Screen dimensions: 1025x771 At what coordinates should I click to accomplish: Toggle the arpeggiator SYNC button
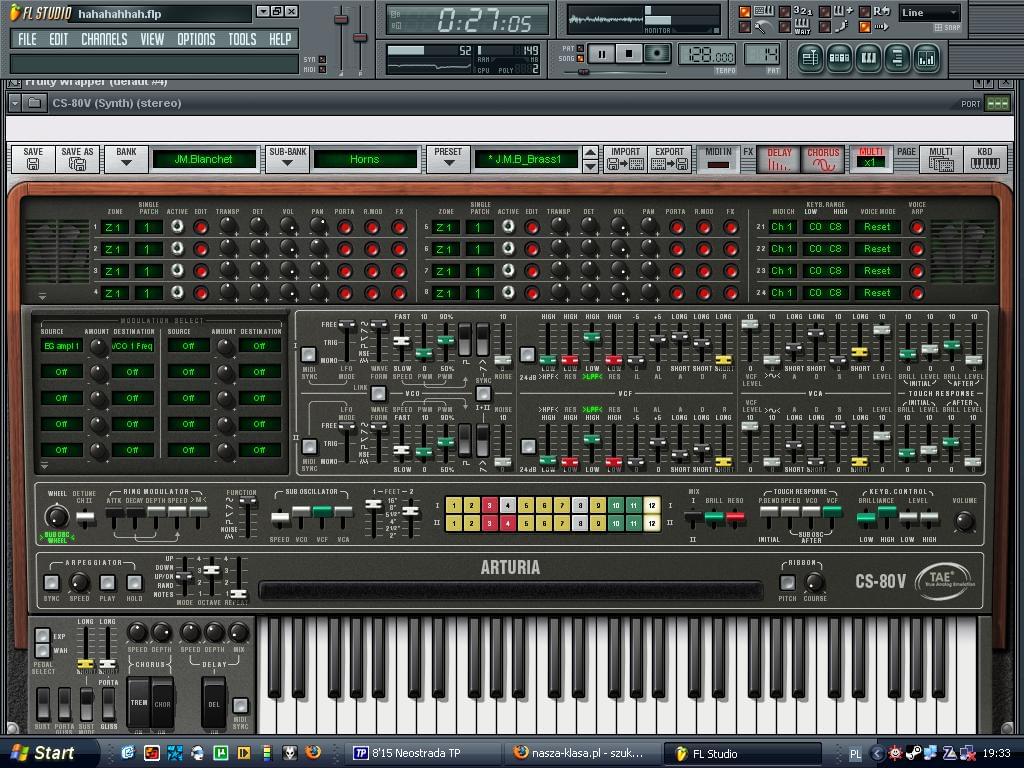click(x=52, y=582)
